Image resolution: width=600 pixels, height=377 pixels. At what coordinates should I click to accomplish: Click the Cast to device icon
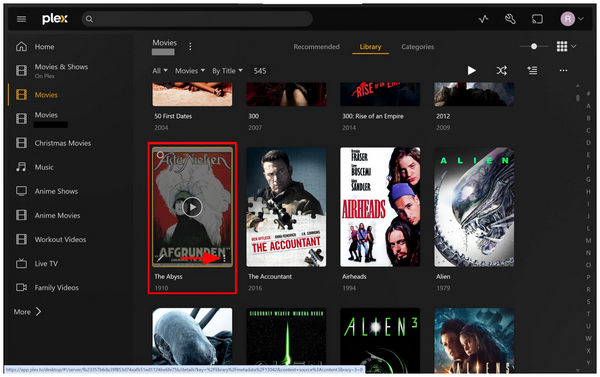point(537,19)
